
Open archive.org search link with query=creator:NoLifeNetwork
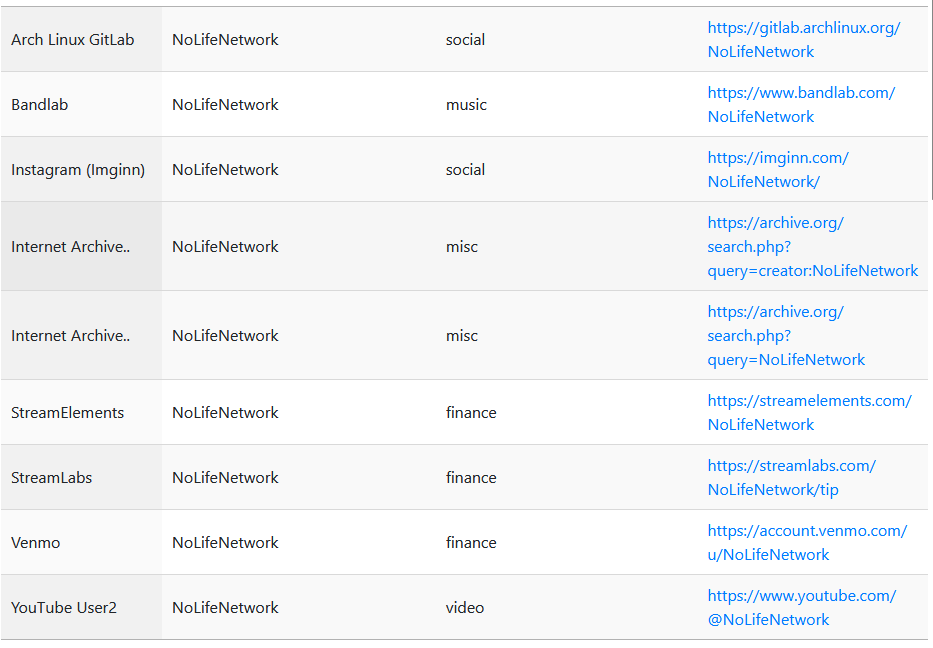click(x=812, y=247)
